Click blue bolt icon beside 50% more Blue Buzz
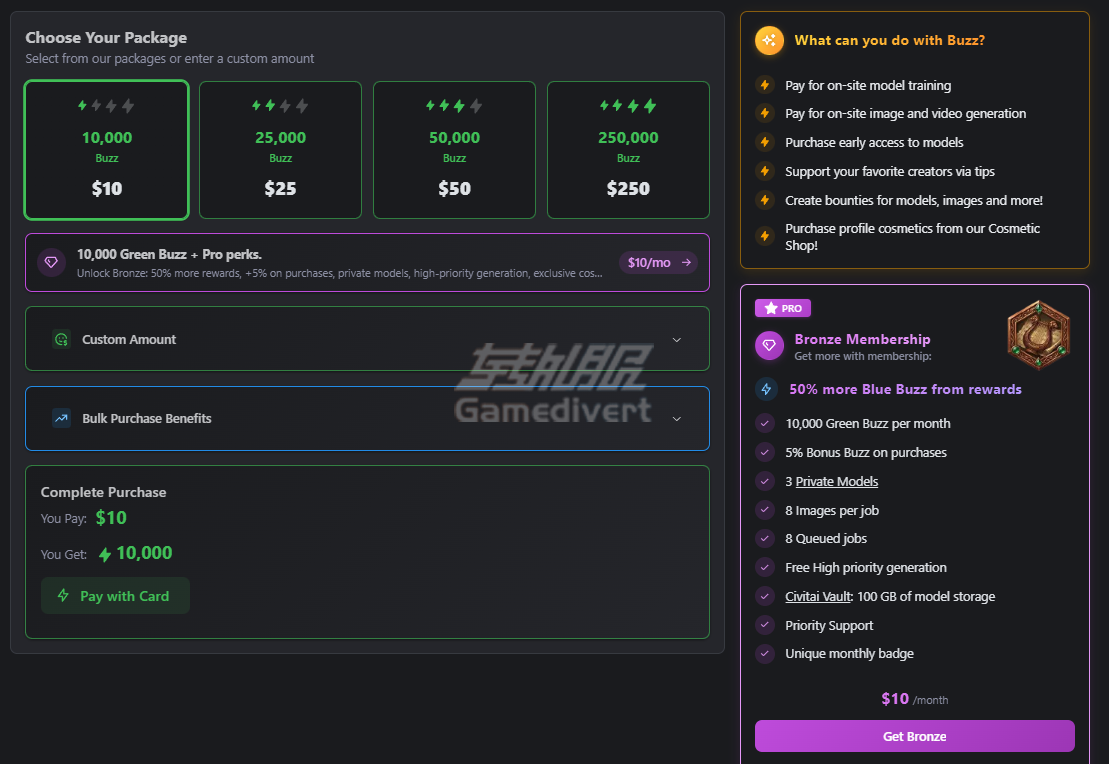 [x=766, y=389]
